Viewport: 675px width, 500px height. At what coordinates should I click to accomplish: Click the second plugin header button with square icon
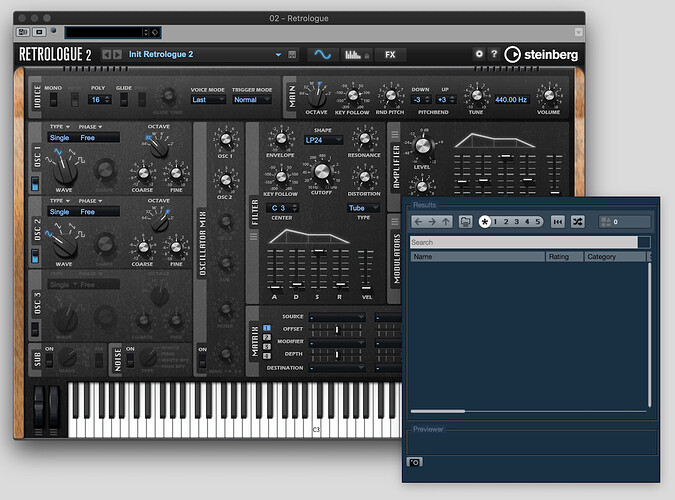click(x=39, y=32)
